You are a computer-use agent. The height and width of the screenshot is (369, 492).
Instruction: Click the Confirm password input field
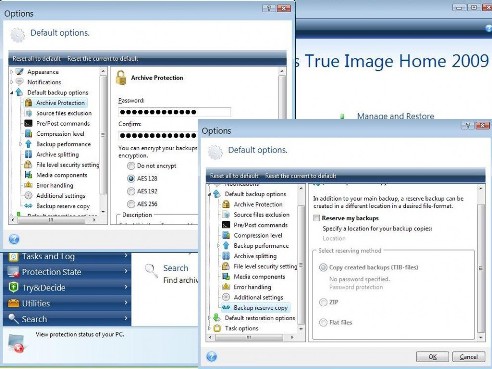159,135
